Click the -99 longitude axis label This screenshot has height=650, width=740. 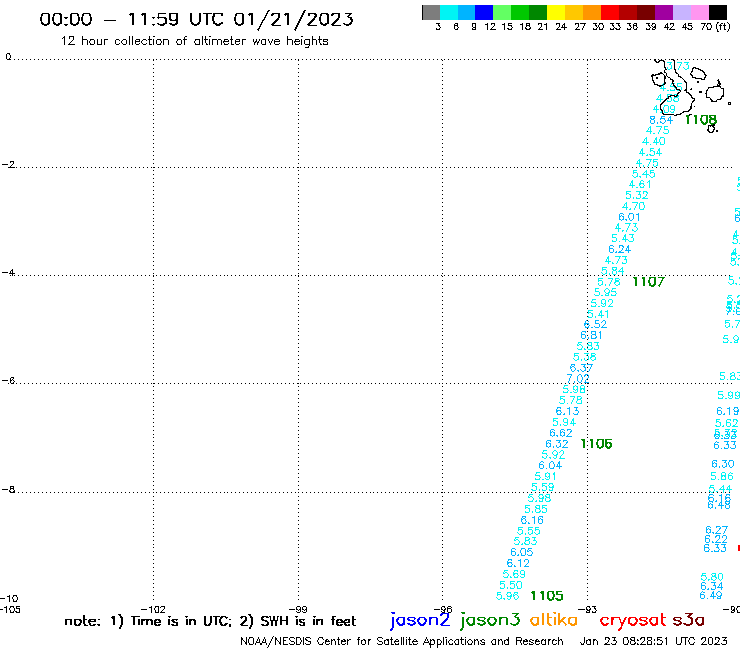pos(298,610)
